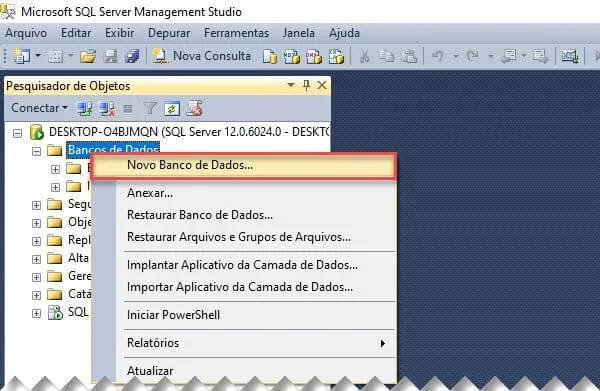Image resolution: width=600 pixels, height=391 pixels.
Task: Click the Delete/stop server icon with red X
Action: (194, 109)
